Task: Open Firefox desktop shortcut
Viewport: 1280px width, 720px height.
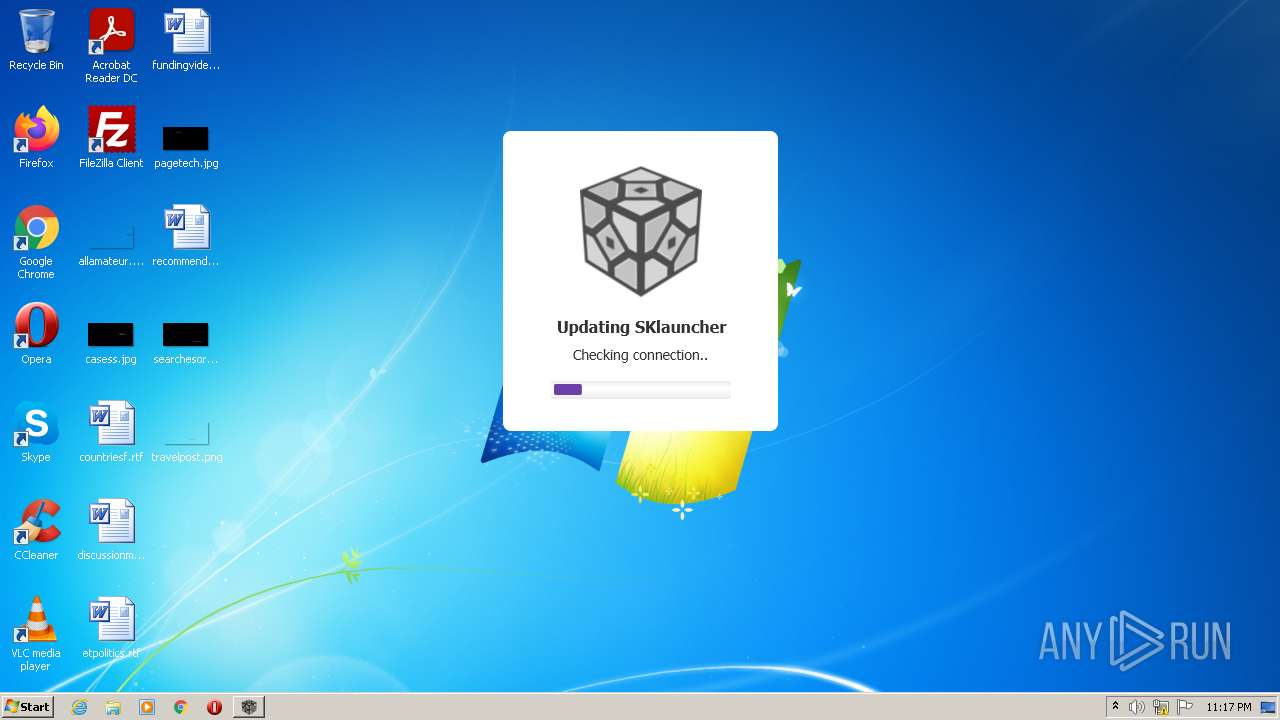Action: click(x=36, y=138)
